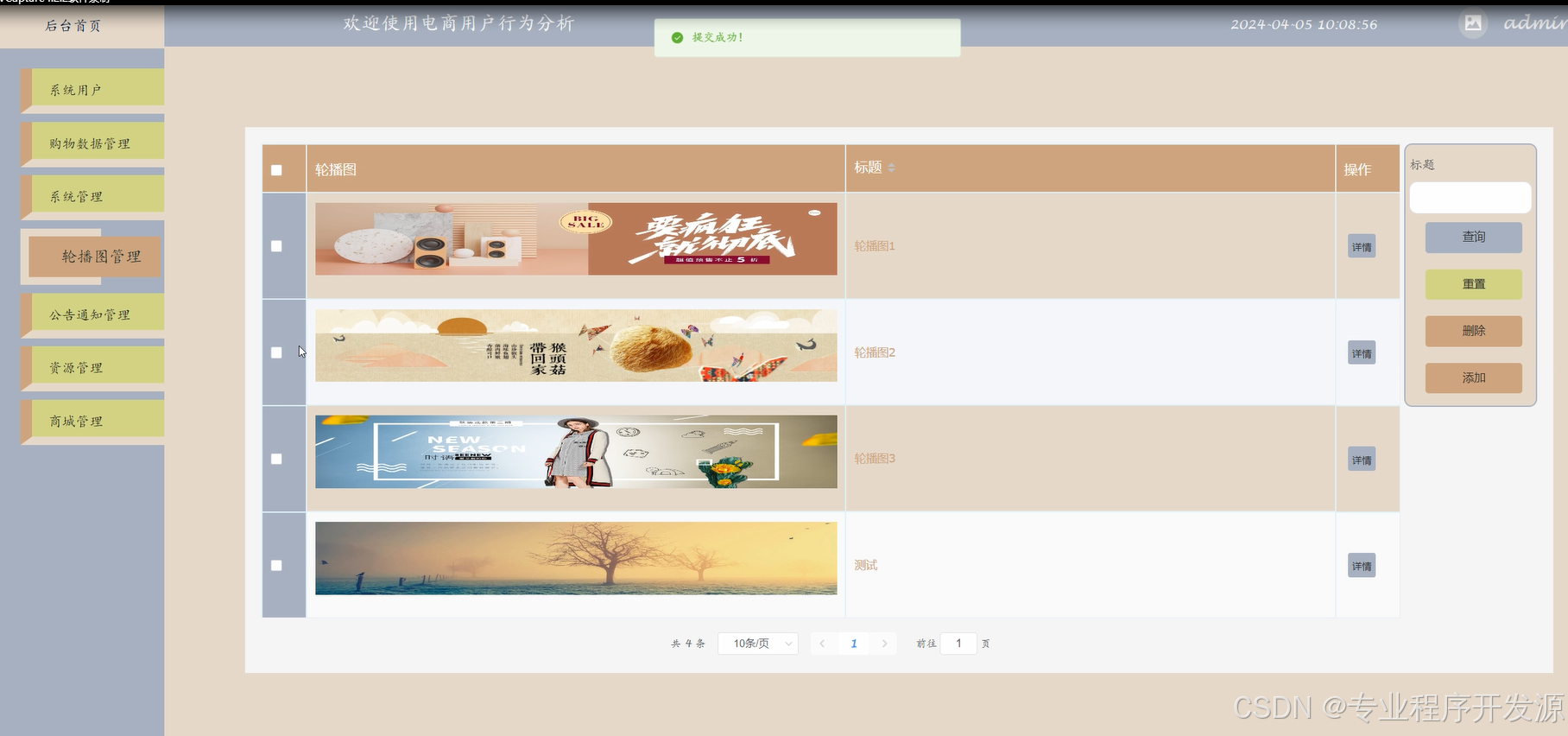1568x736 pixels.
Task: Click the 共 4 条 total count
Action: coord(688,644)
